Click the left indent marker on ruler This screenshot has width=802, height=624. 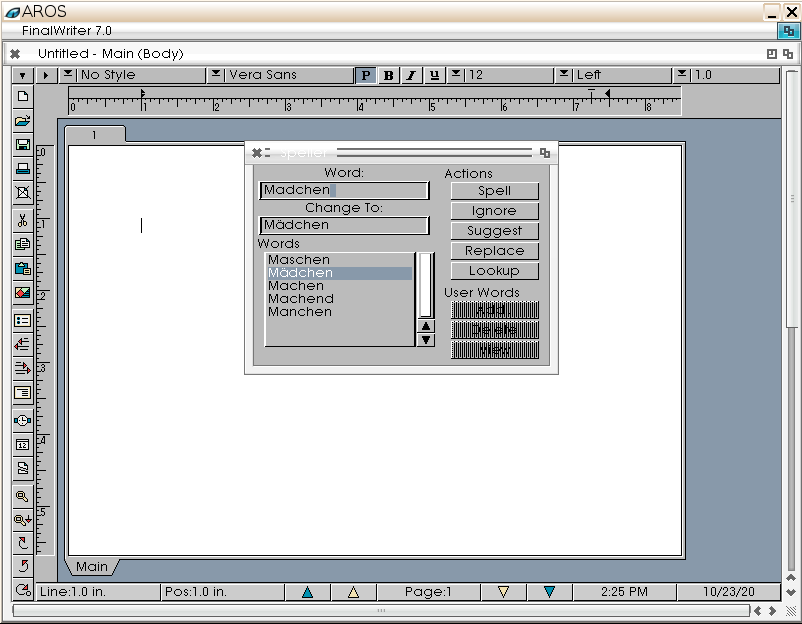pos(143,94)
